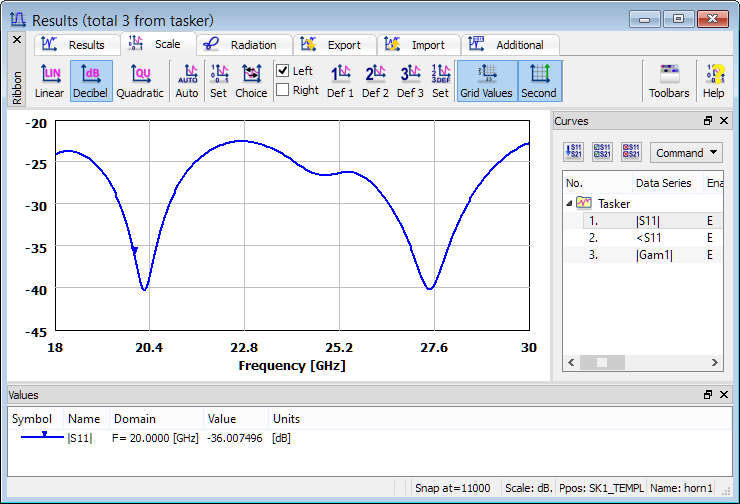This screenshot has height=504, width=740.
Task: Uncheck the Left axis checkbox
Action: pos(283,71)
